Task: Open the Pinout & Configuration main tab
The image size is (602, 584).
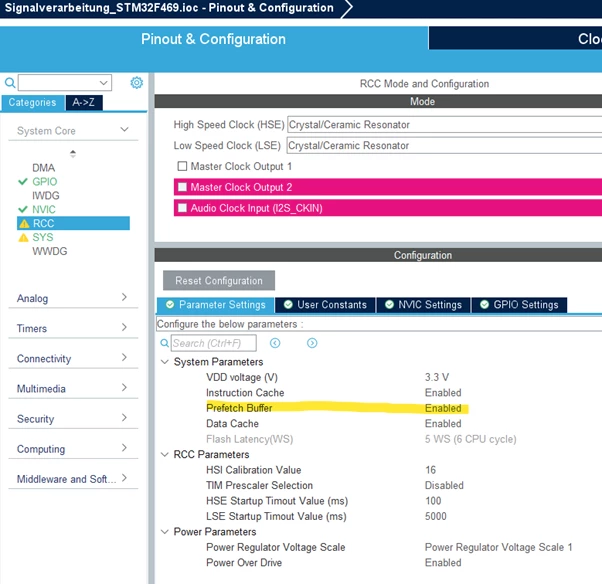Action: click(x=213, y=39)
